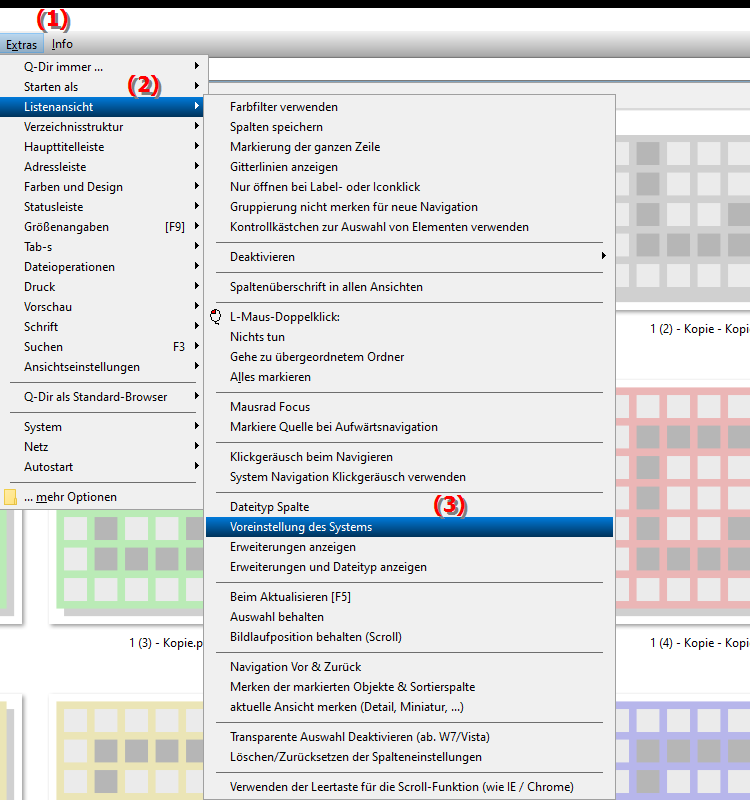The image size is (750, 800).
Task: Open the Adressleiste submenu
Action: coord(102,167)
